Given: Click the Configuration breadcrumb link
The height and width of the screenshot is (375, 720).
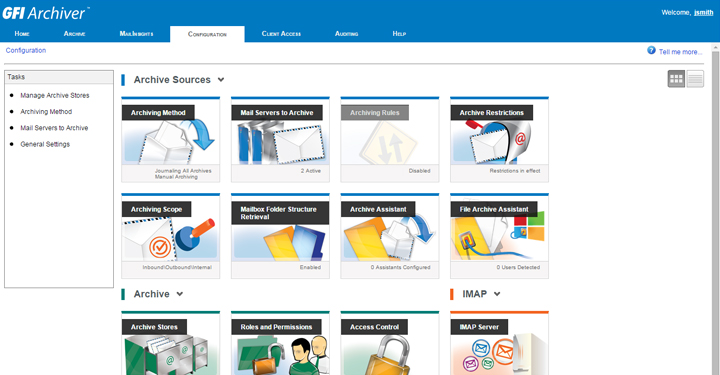Looking at the screenshot, I should [x=26, y=50].
